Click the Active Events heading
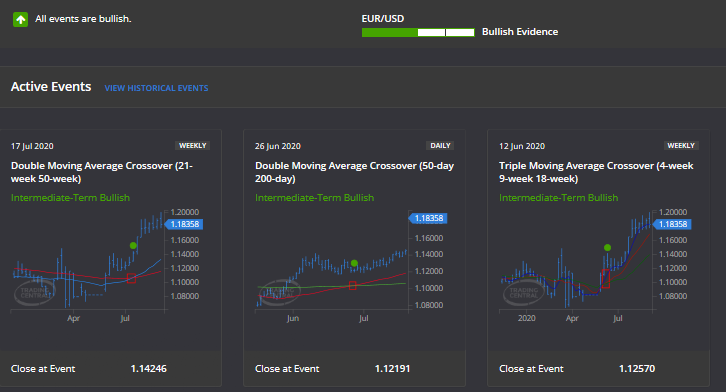726x392 pixels. 51,87
